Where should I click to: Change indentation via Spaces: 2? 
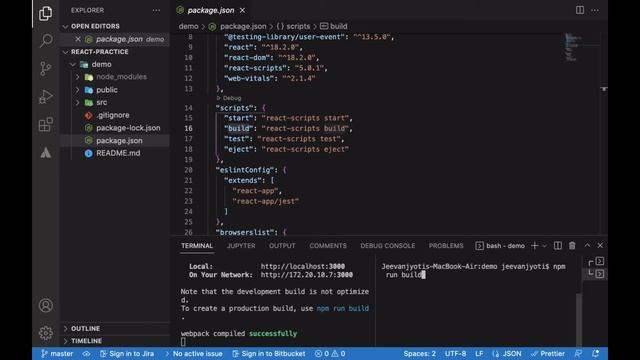pyautogui.click(x=419, y=353)
